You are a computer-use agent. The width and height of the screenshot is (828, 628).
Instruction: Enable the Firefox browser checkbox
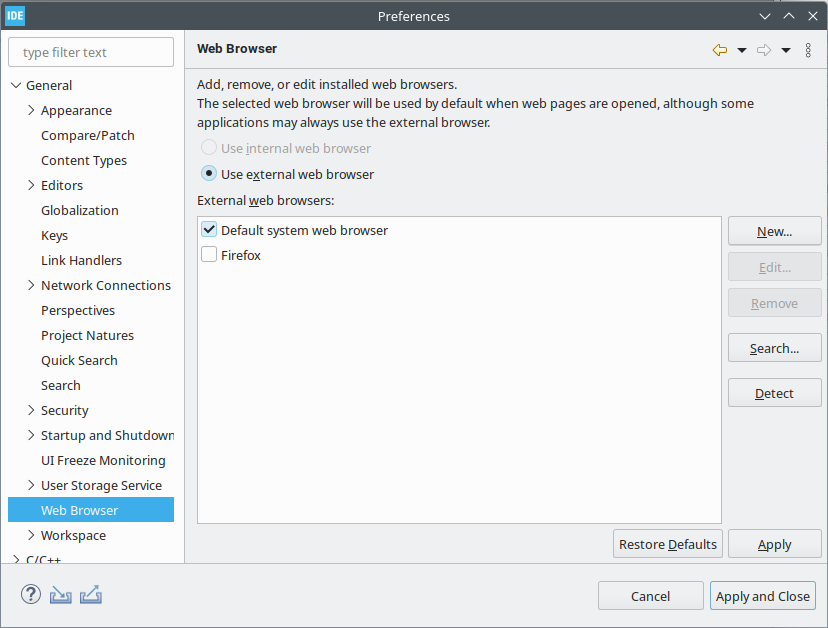(208, 254)
